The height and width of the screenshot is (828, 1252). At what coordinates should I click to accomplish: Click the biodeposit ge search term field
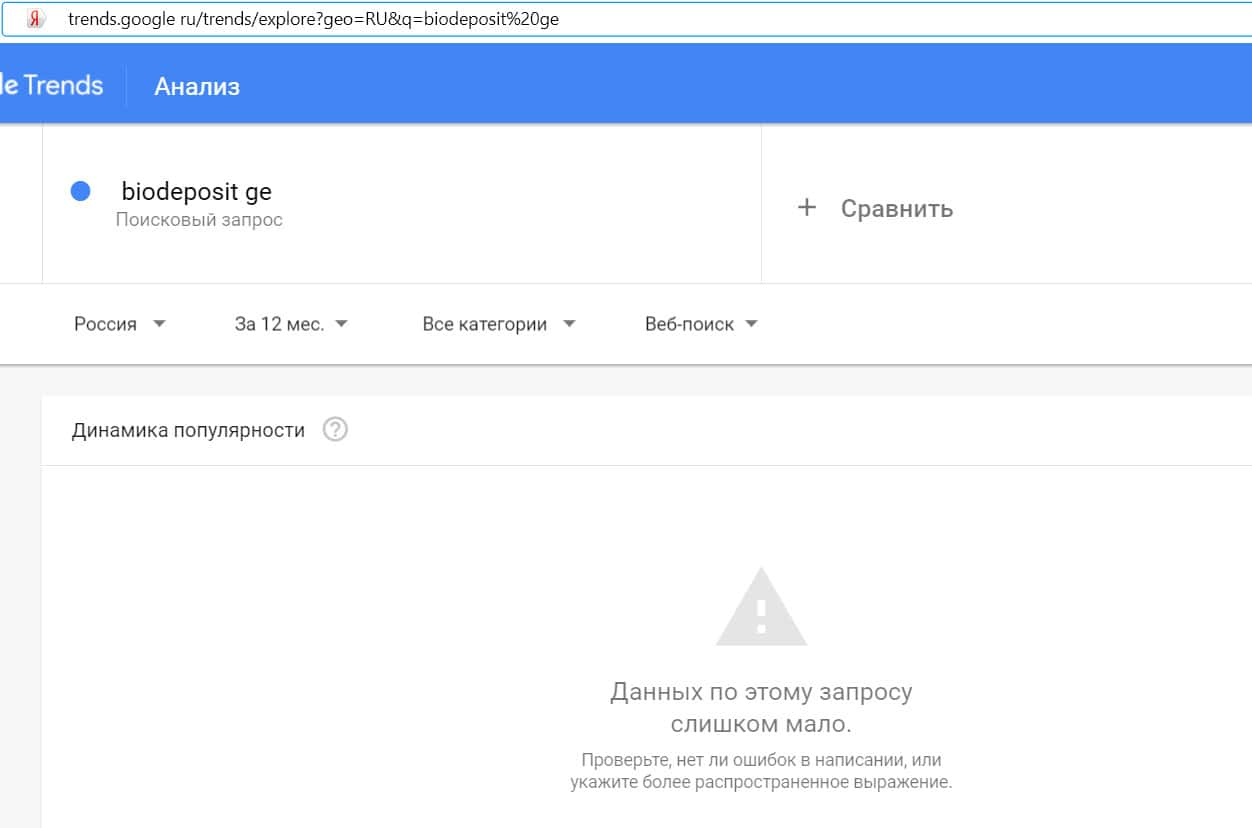(x=197, y=191)
